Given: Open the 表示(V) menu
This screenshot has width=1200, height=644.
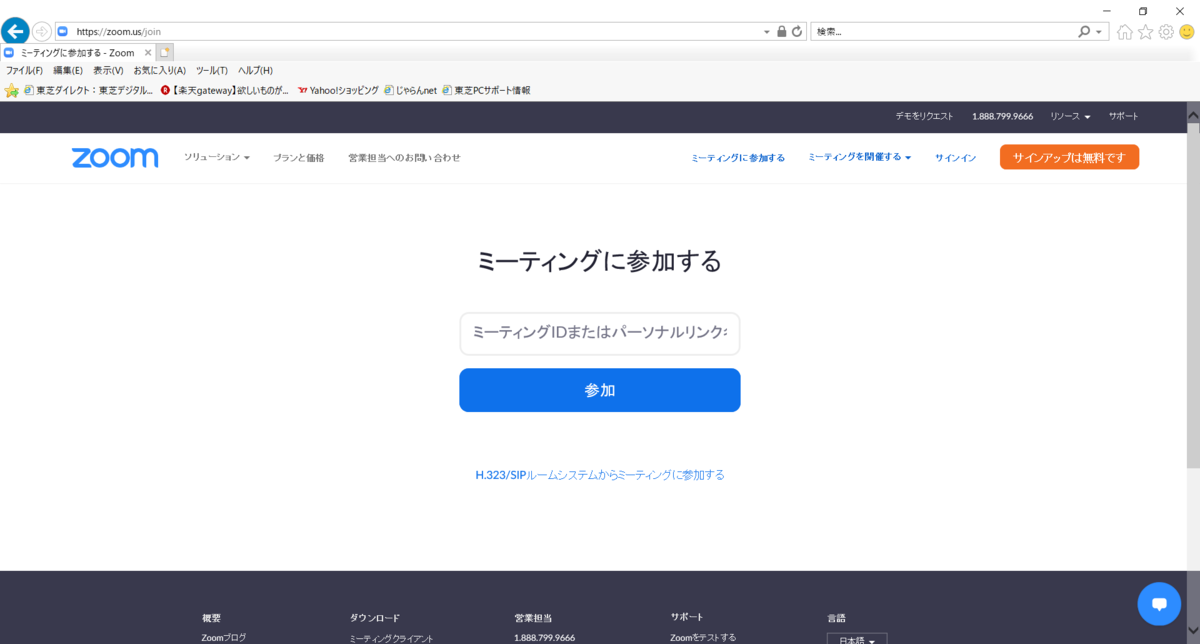Looking at the screenshot, I should (x=108, y=71).
